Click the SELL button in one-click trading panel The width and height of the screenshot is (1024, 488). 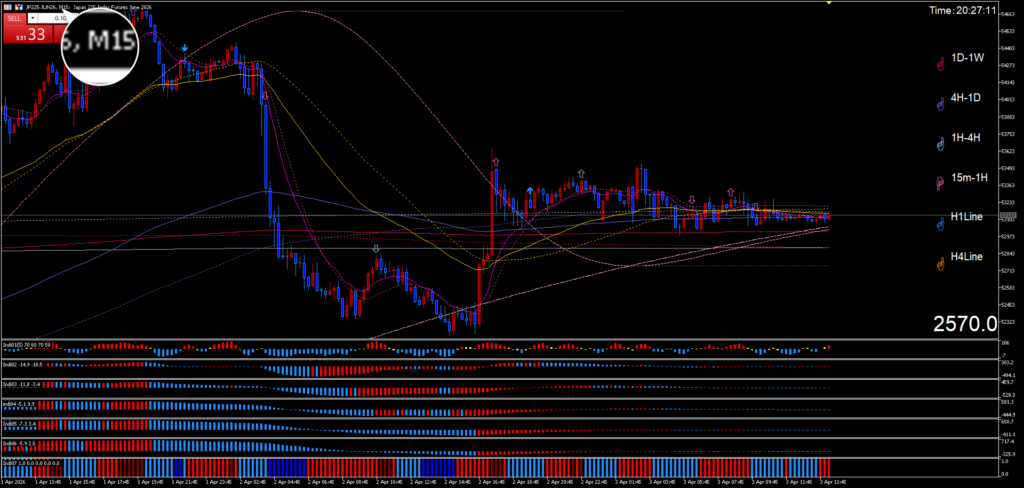[x=12, y=18]
